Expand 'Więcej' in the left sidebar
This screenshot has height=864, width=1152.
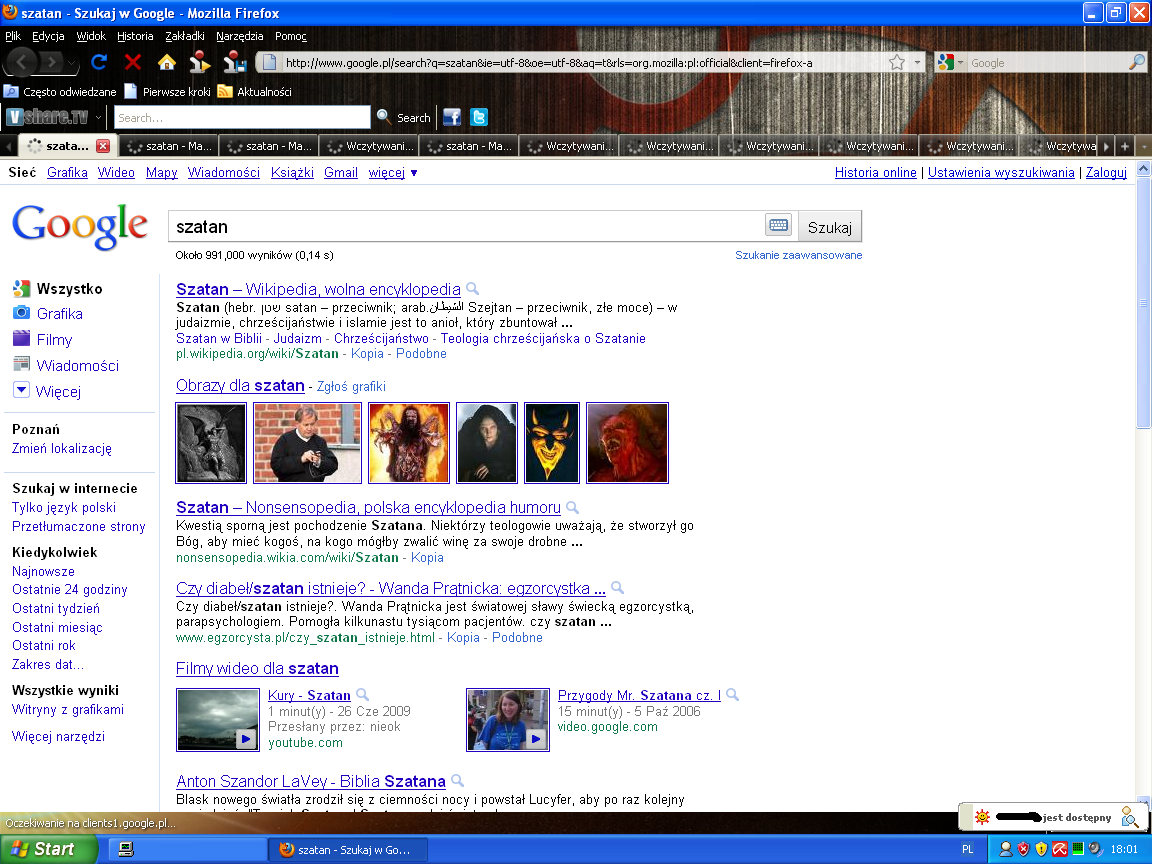[x=58, y=391]
